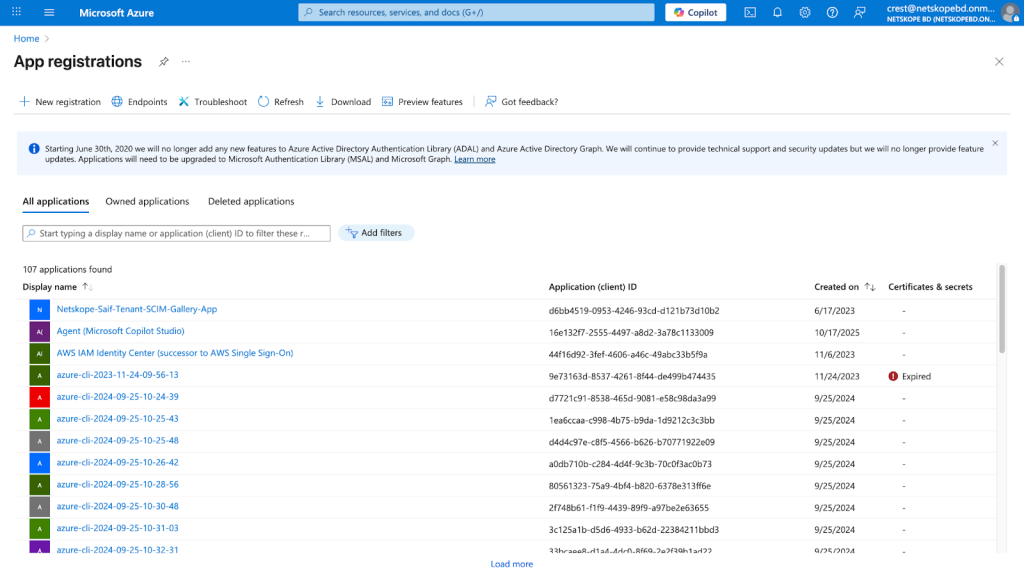Image resolution: width=1024 pixels, height=577 pixels.
Task: Open azure-cli-2024-09-25-10-28-56
Action: 117,485
